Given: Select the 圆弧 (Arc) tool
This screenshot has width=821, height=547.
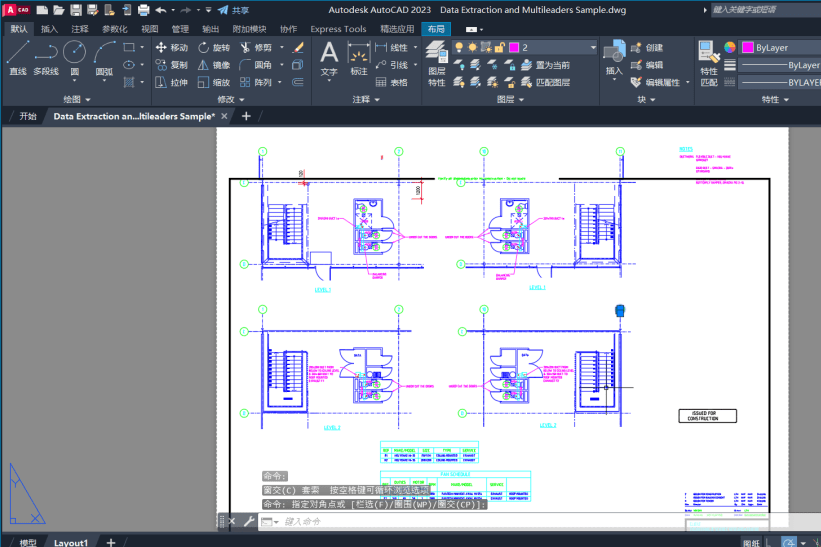Looking at the screenshot, I should coord(104,58).
